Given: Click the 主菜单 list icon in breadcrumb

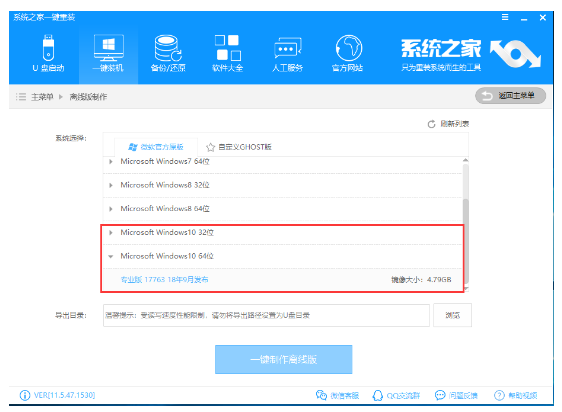Looking at the screenshot, I should point(21,97).
